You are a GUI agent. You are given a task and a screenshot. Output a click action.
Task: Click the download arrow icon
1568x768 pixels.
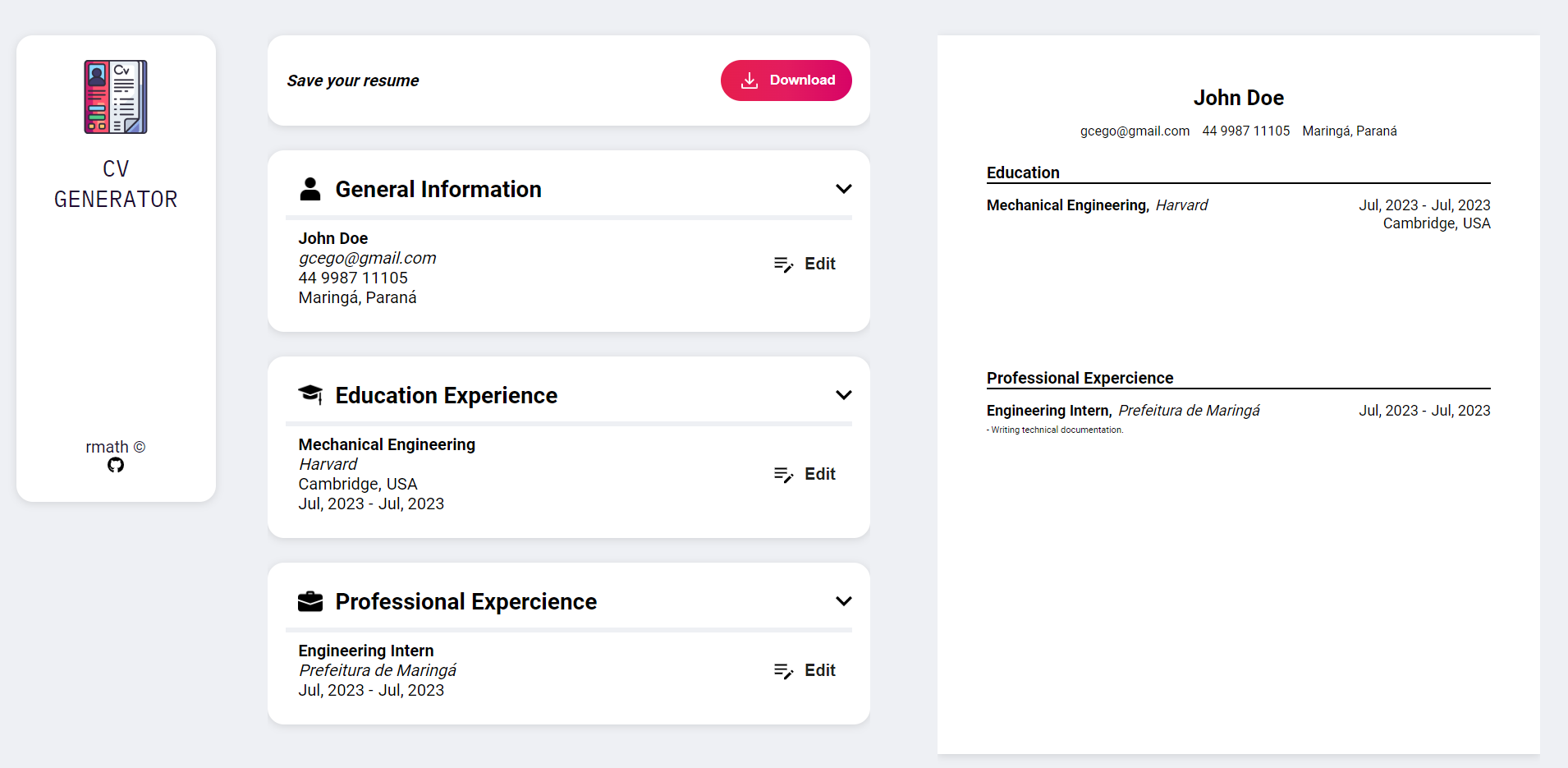pos(750,80)
